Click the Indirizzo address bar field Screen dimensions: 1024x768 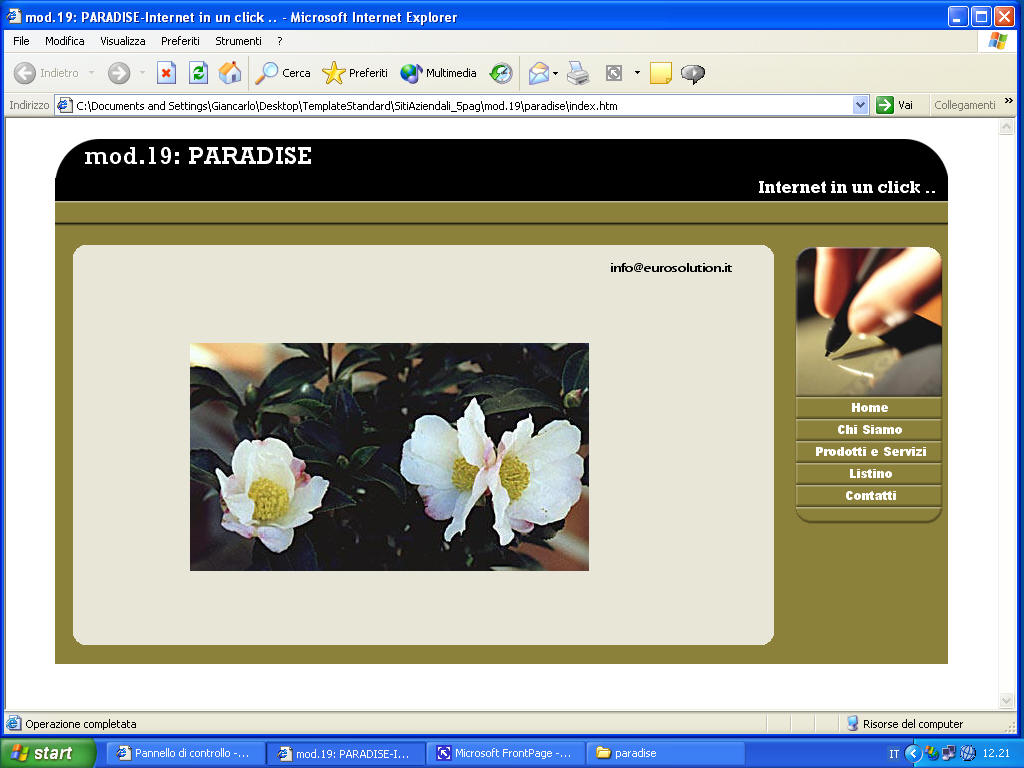462,106
